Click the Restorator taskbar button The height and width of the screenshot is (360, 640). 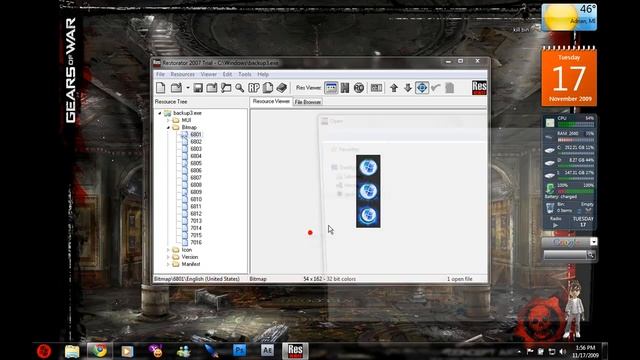pyautogui.click(x=295, y=351)
